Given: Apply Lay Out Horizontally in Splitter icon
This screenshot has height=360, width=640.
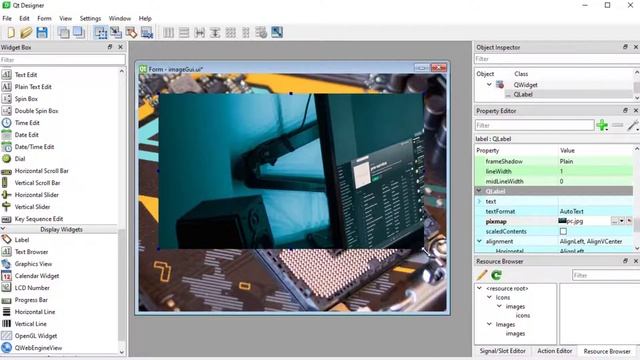Looking at the screenshot, I should (200, 32).
